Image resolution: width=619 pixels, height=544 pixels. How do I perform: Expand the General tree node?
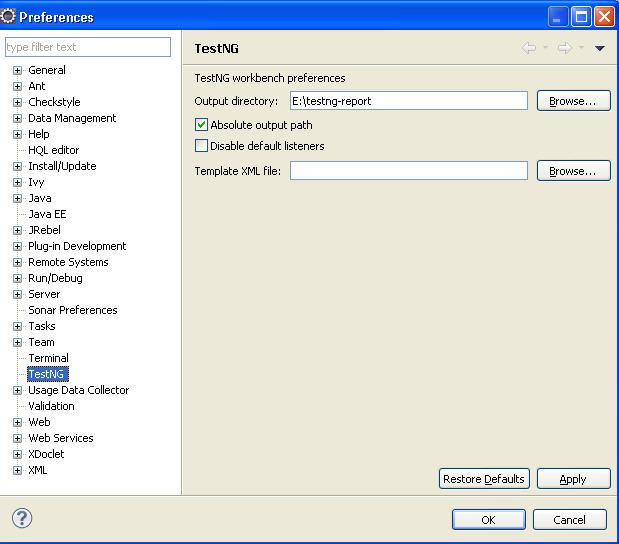pyautogui.click(x=17, y=70)
